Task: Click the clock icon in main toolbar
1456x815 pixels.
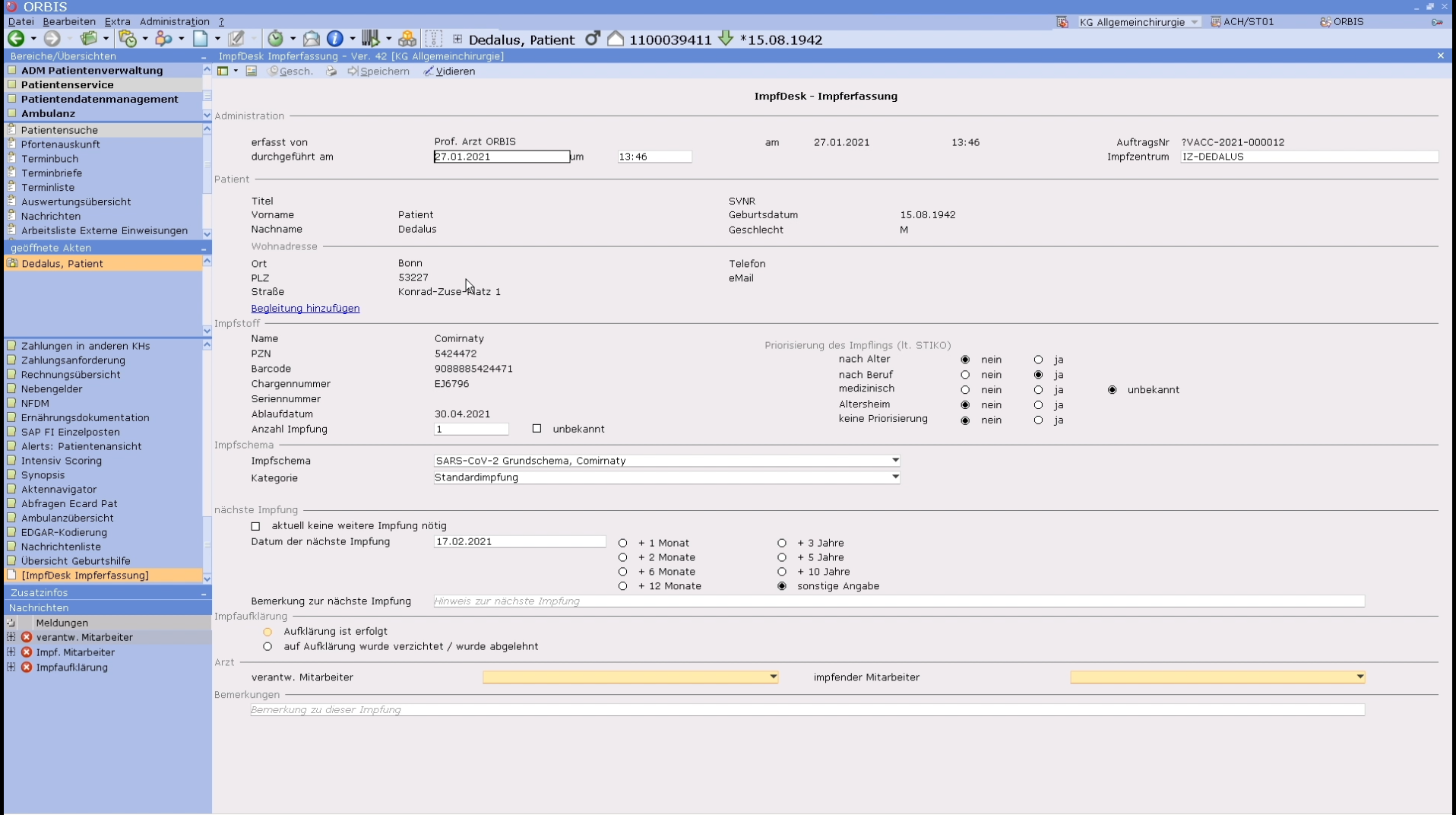Action: [x=275, y=39]
